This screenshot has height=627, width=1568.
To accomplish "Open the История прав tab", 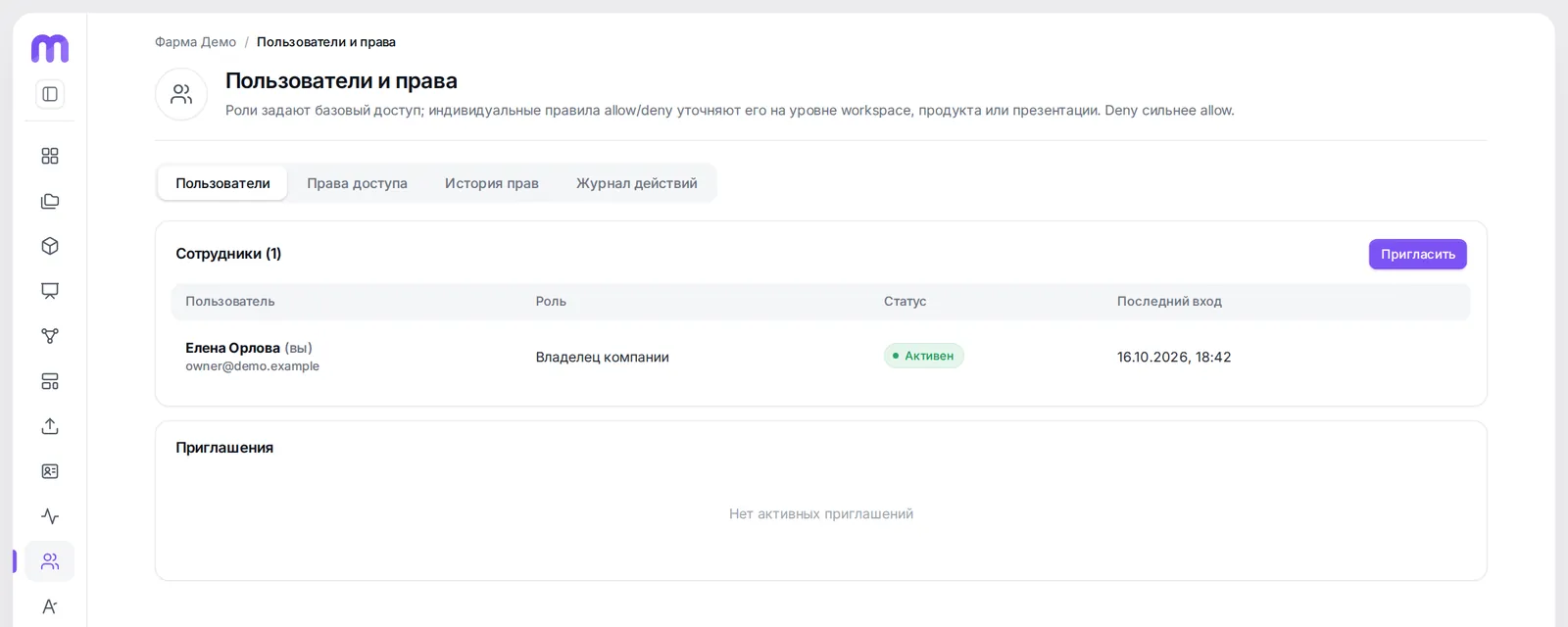I will [492, 183].
